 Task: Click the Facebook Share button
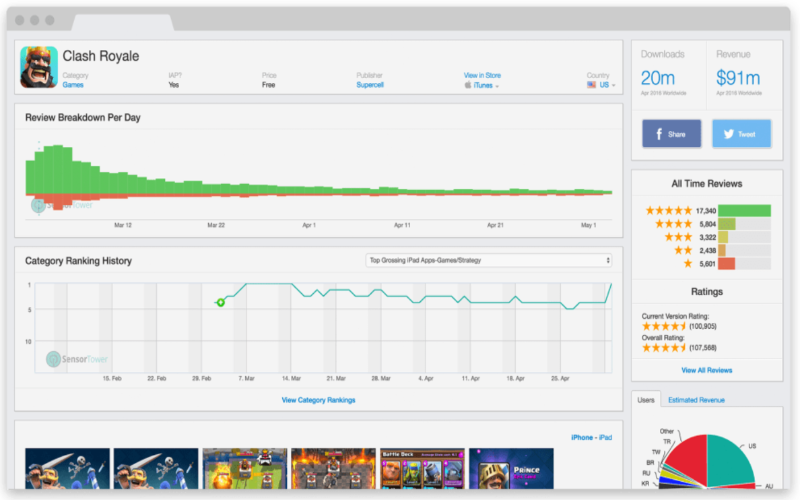[671, 134]
